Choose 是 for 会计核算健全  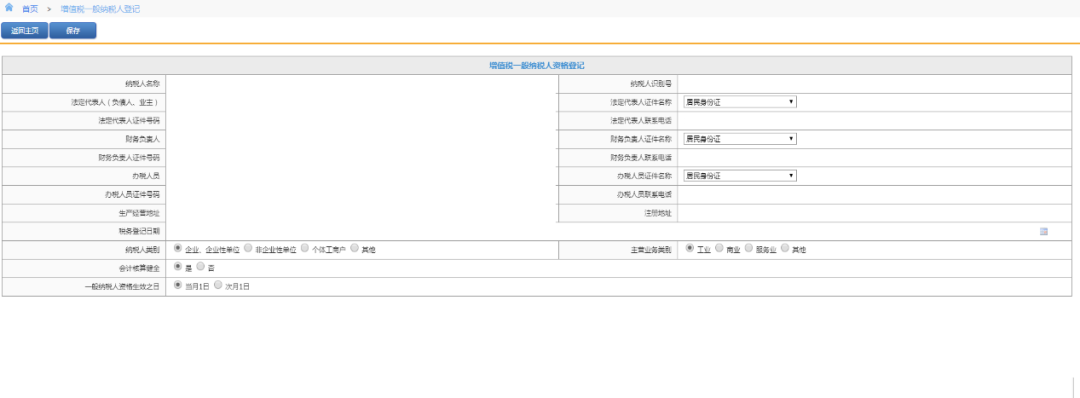178,266
